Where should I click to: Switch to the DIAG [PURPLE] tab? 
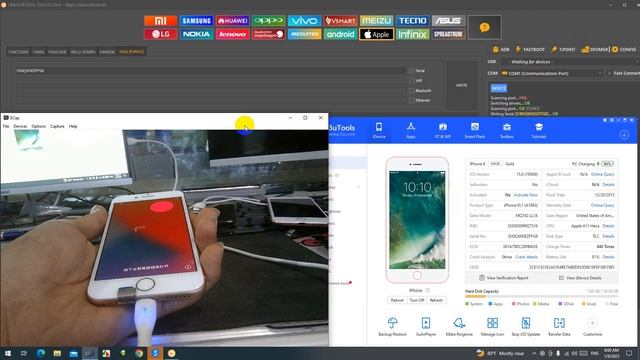(131, 52)
